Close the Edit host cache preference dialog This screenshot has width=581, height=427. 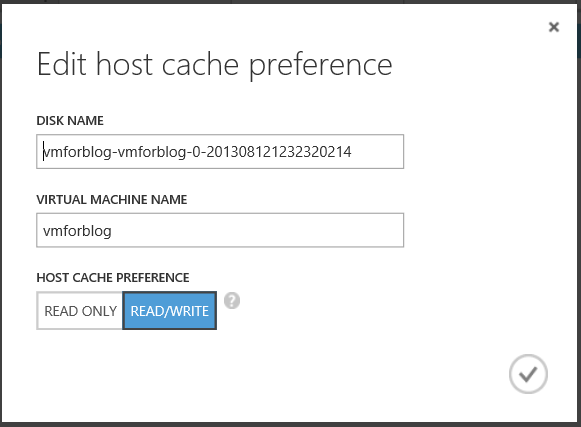tap(554, 27)
